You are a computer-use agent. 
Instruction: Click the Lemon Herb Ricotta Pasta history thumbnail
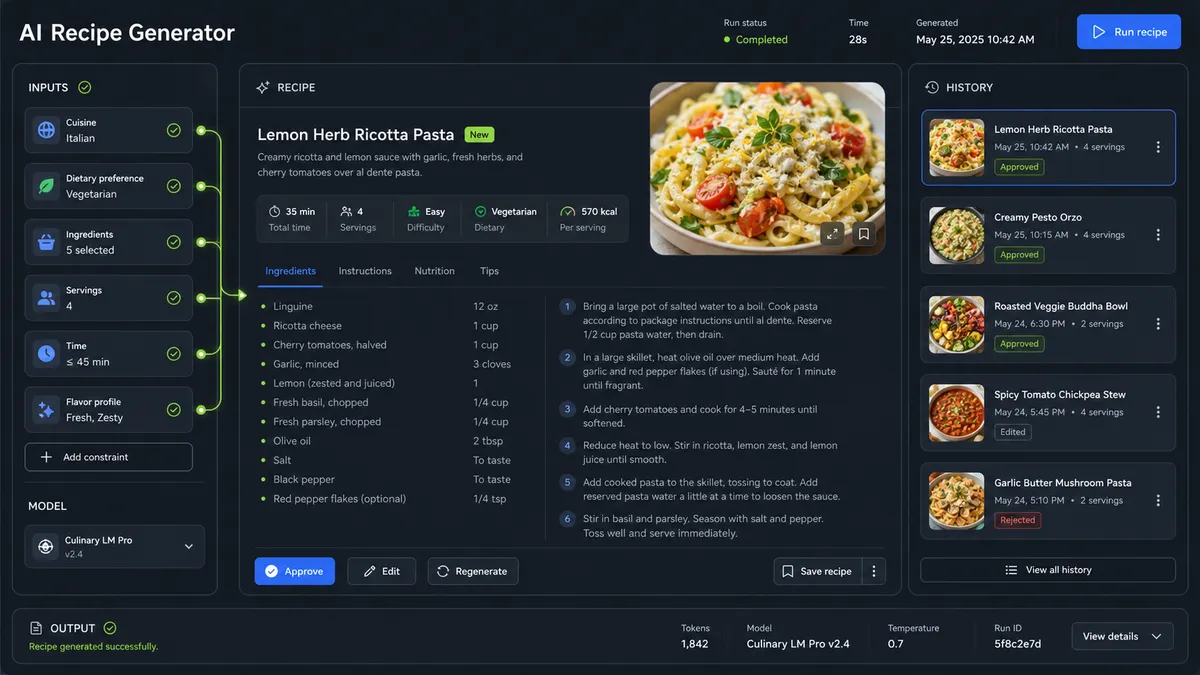pyautogui.click(x=956, y=148)
